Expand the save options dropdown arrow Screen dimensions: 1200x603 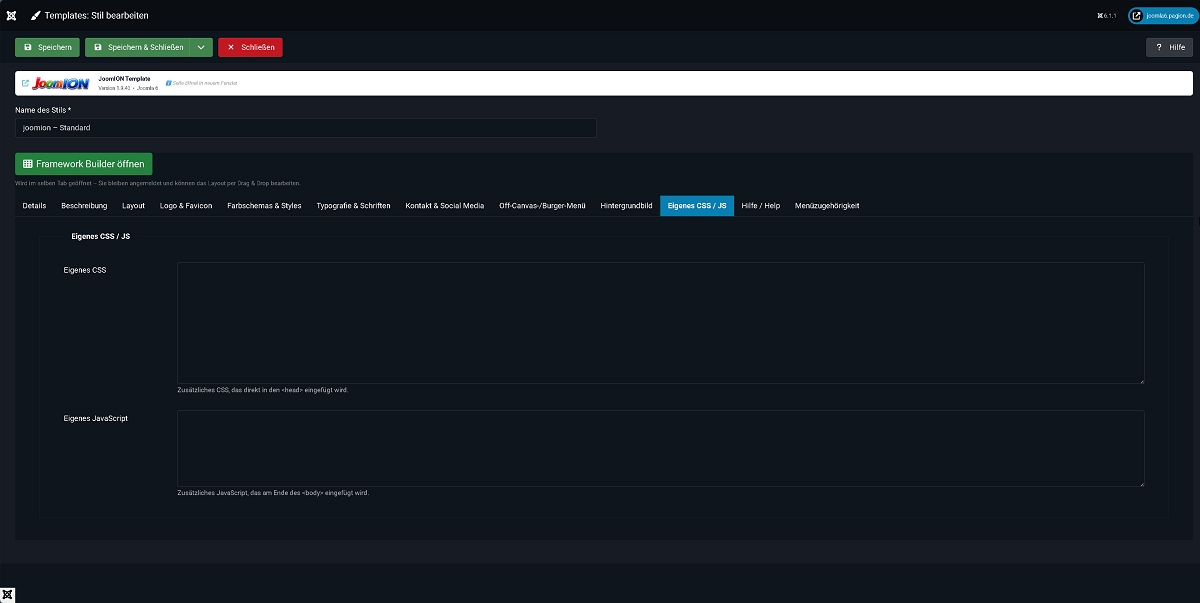click(x=201, y=47)
